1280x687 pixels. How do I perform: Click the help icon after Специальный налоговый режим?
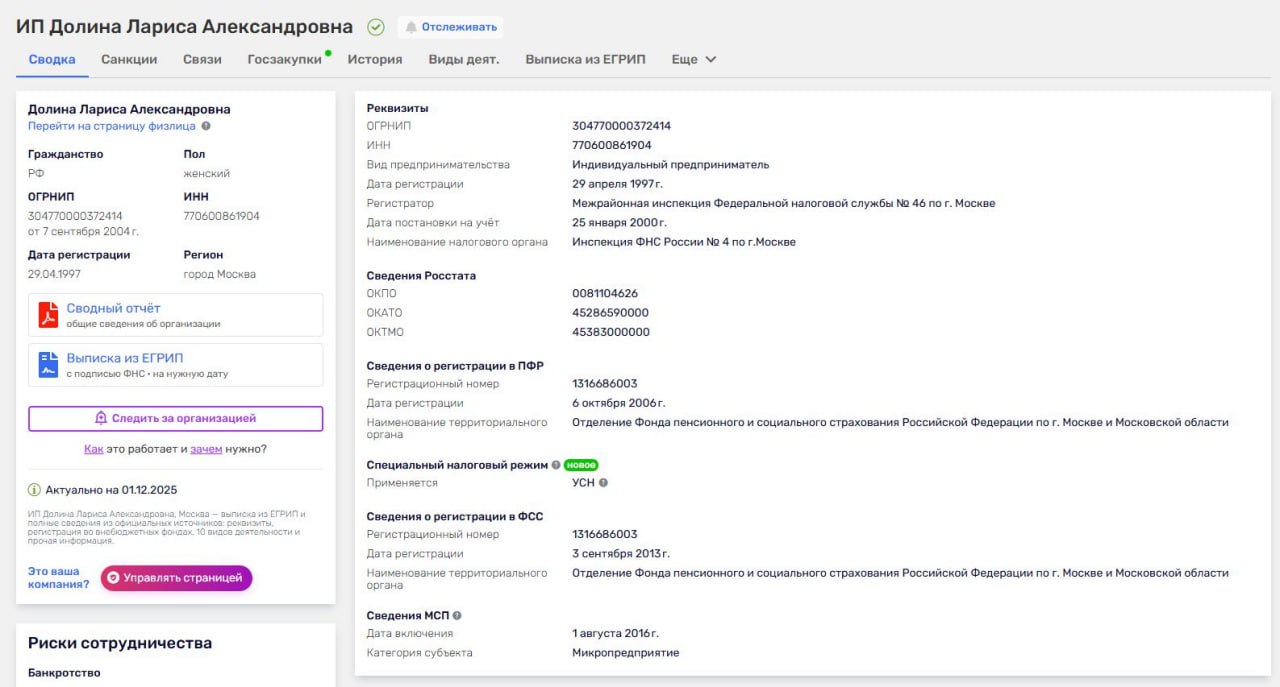(x=557, y=464)
